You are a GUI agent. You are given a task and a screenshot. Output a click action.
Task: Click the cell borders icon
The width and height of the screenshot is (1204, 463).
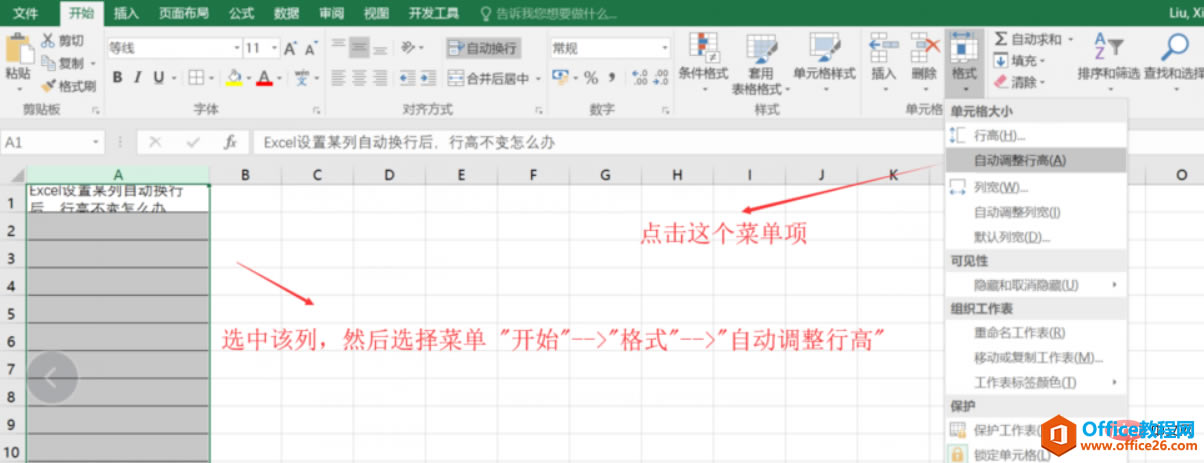click(196, 78)
